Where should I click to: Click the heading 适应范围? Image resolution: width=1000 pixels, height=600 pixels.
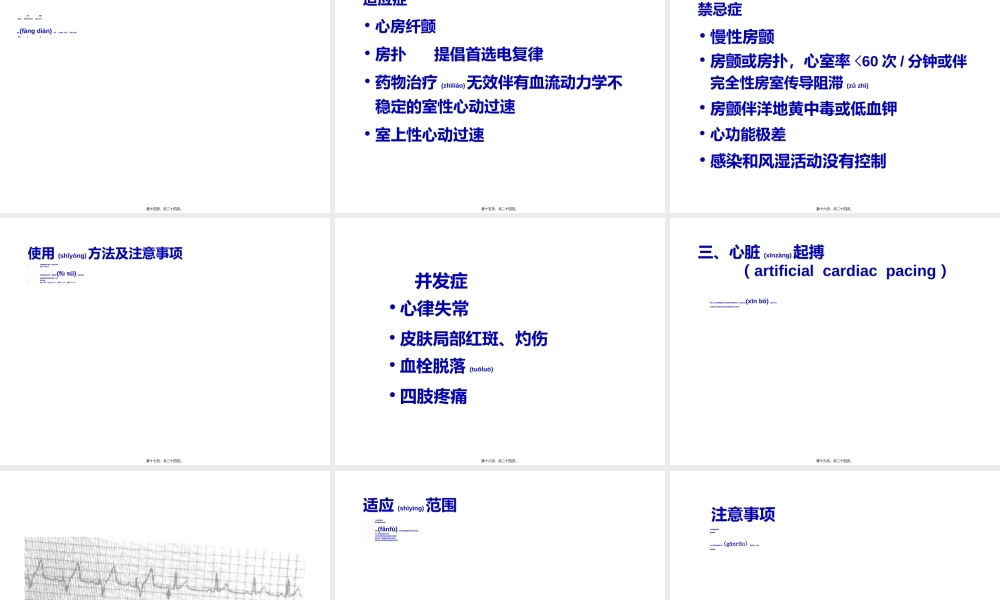pos(409,505)
